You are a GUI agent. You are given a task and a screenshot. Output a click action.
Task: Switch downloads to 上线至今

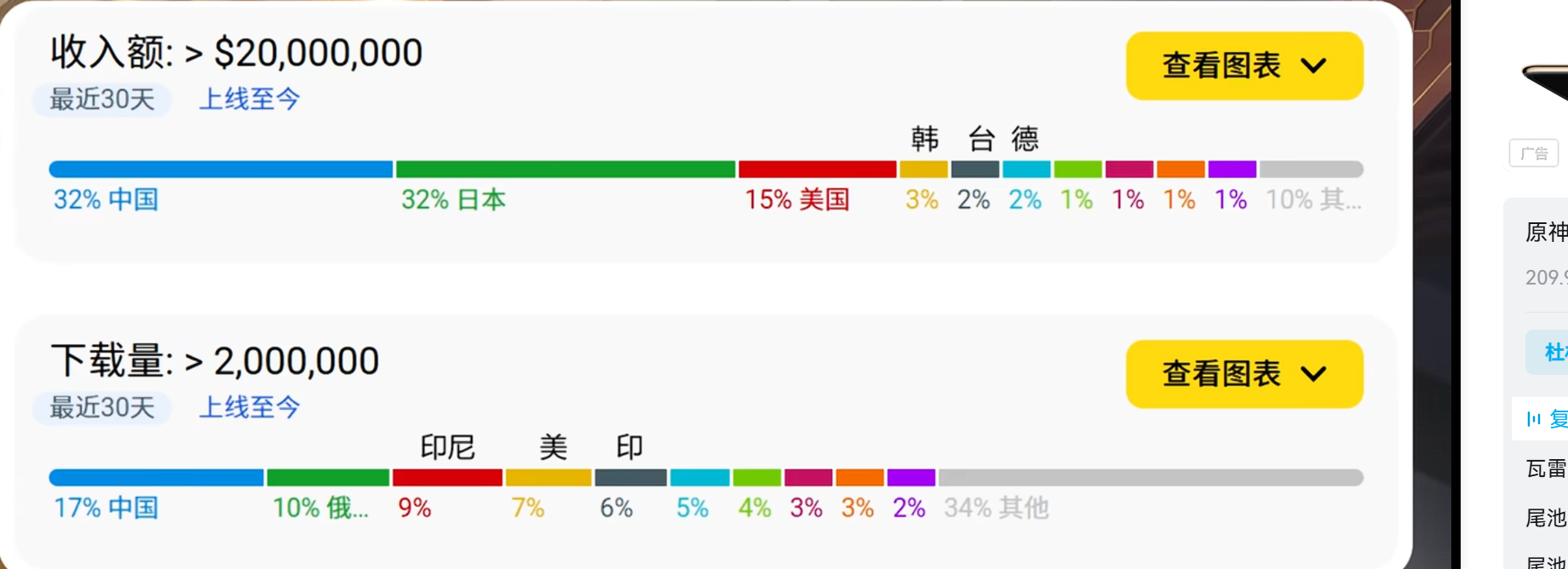pyautogui.click(x=250, y=408)
